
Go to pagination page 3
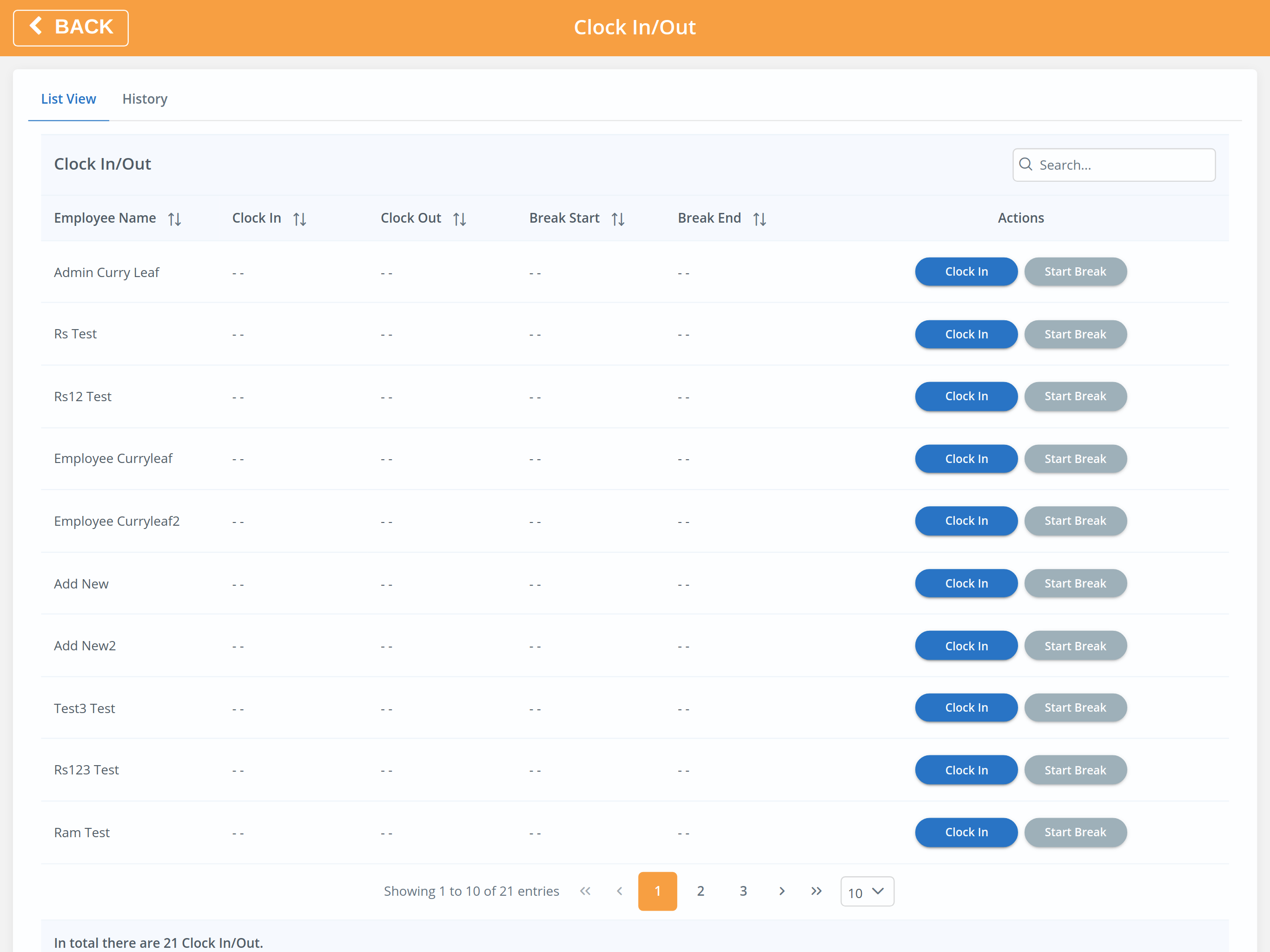tap(743, 891)
